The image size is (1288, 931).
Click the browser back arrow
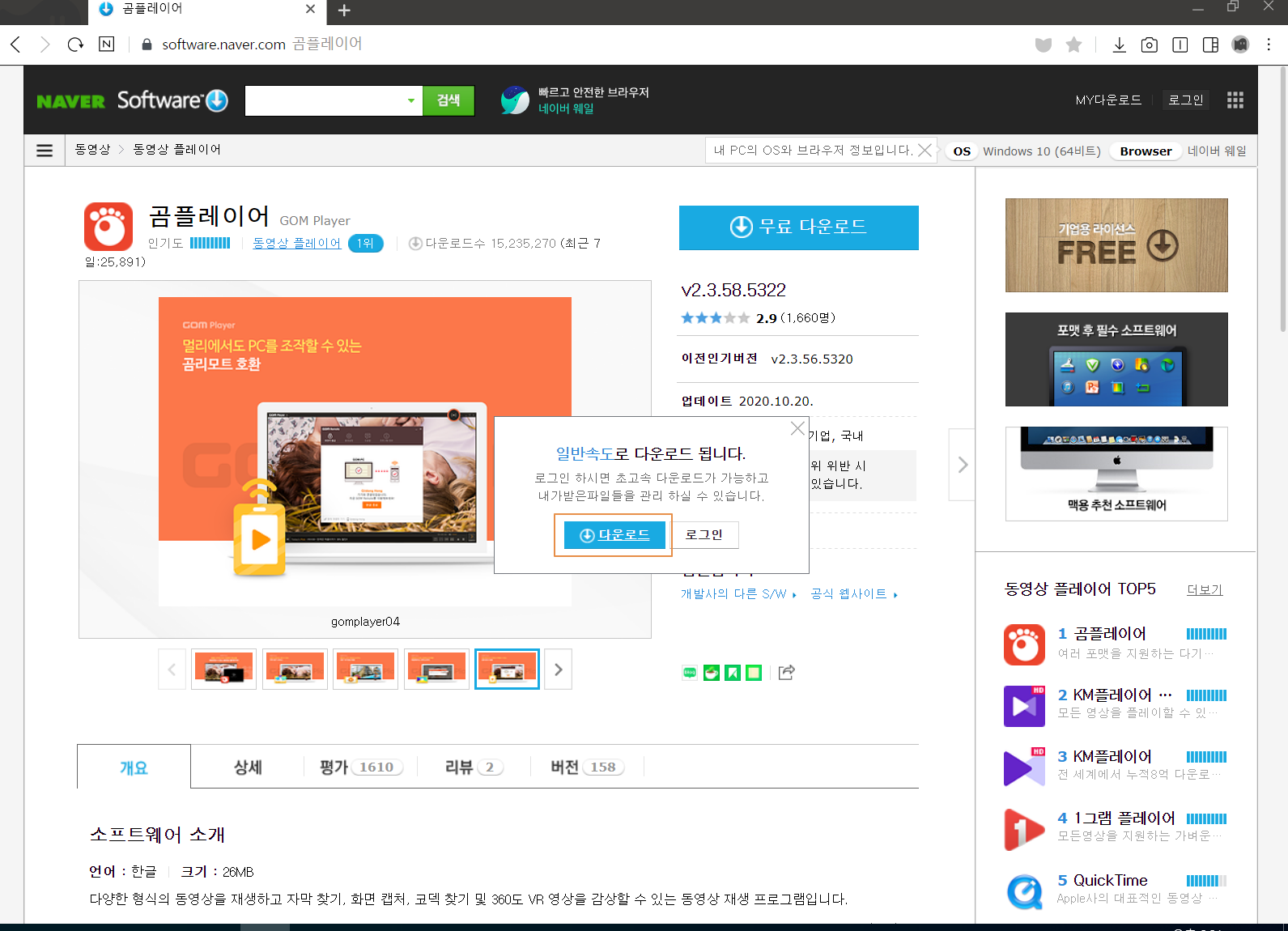pos(15,45)
